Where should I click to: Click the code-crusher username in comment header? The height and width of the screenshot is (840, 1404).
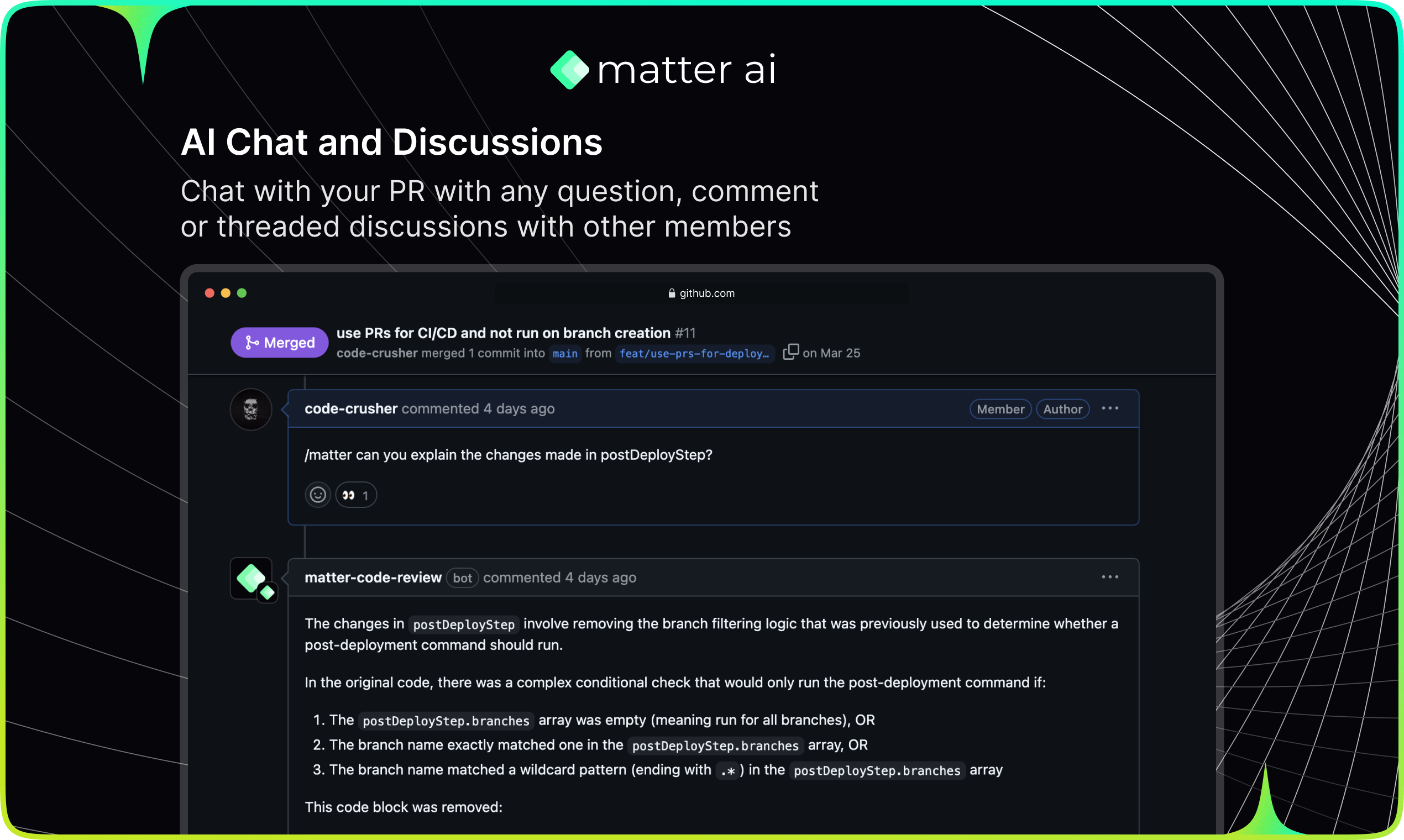click(350, 409)
